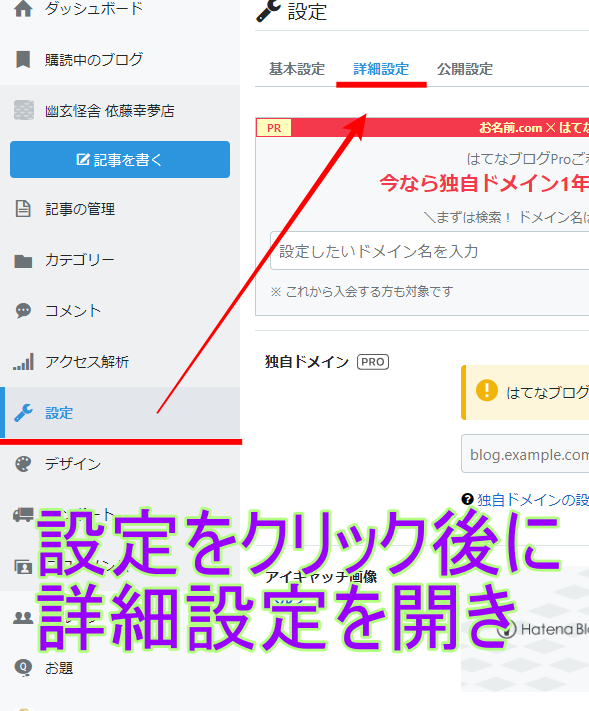
Task: Click the Hatena Blog eyecatch preview image
Action: (525, 629)
